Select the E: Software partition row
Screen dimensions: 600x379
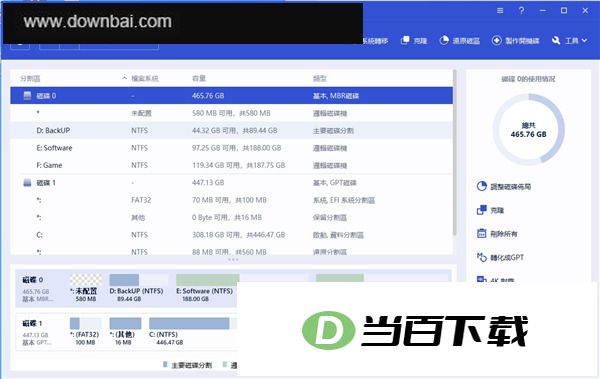pyautogui.click(x=232, y=148)
